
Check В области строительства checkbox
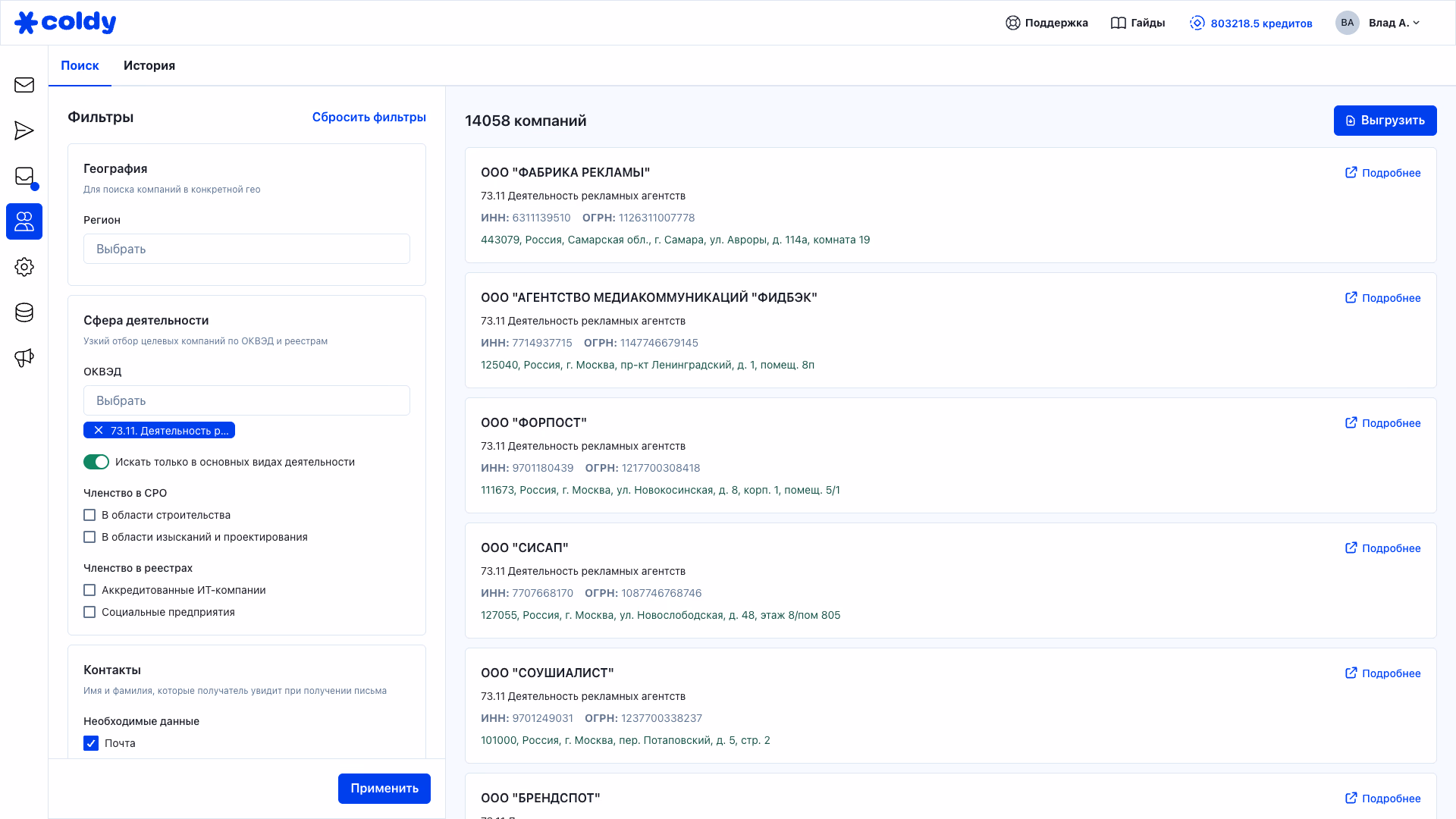(x=89, y=515)
